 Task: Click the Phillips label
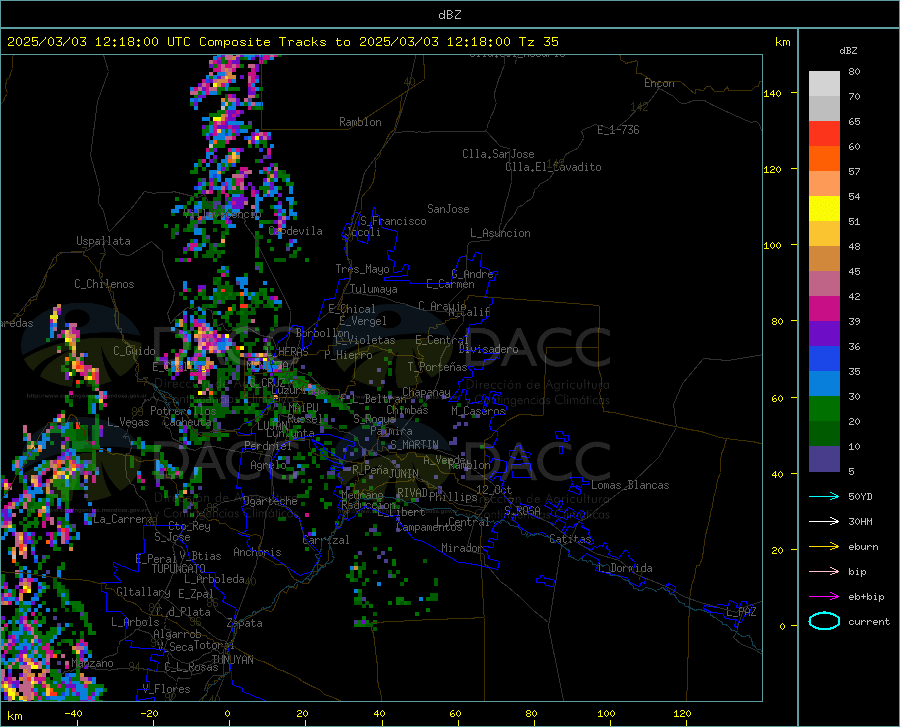[x=453, y=497]
